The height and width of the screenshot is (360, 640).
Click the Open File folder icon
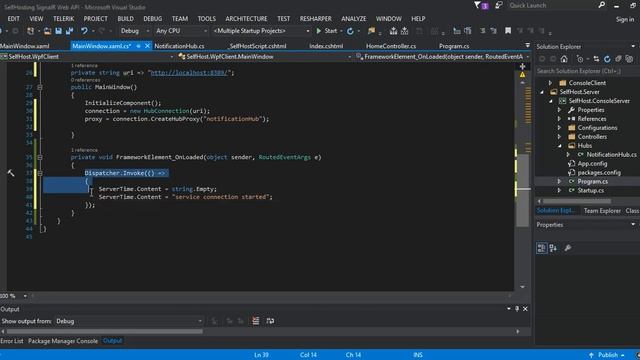coord(47,31)
